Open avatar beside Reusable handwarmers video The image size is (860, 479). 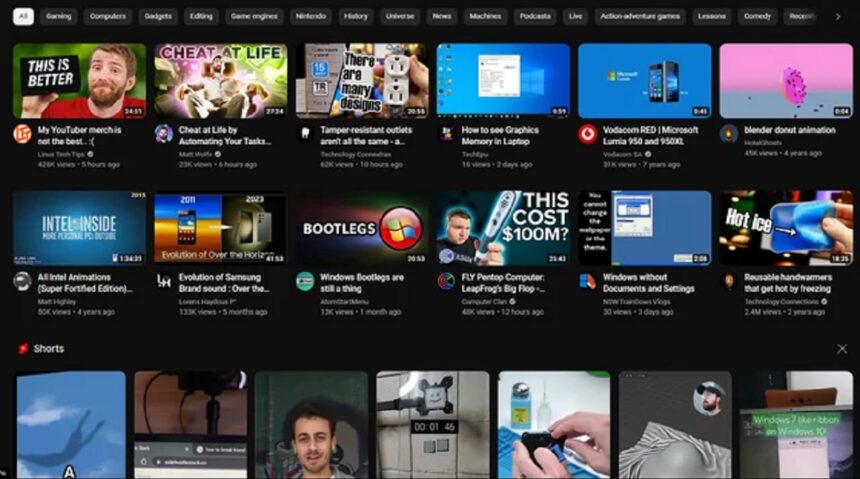click(x=729, y=281)
